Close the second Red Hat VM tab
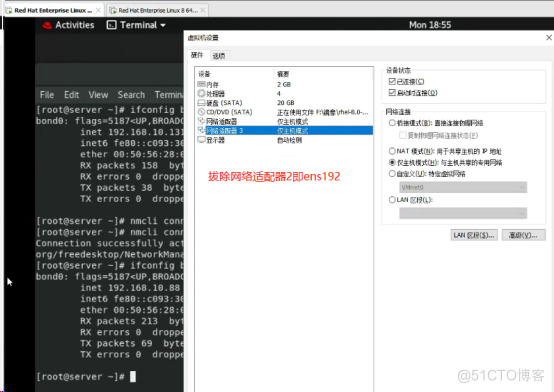 [x=203, y=11]
